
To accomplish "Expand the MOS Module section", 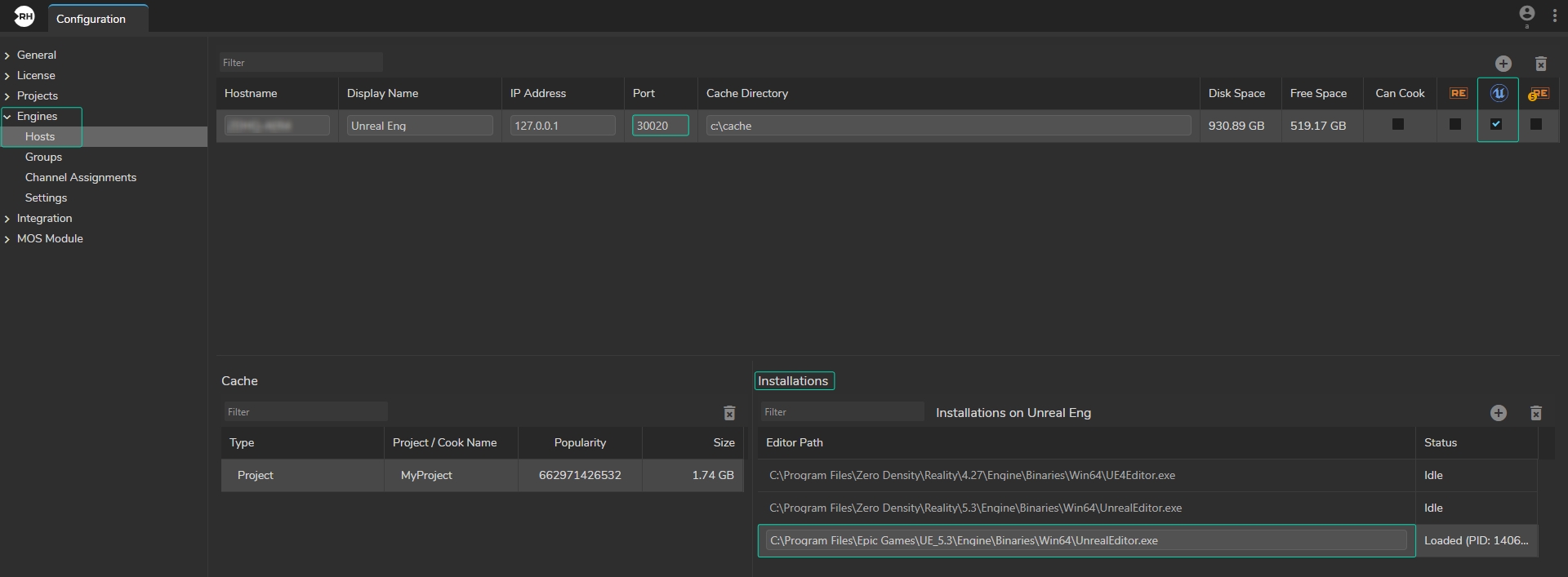I will (x=7, y=239).
